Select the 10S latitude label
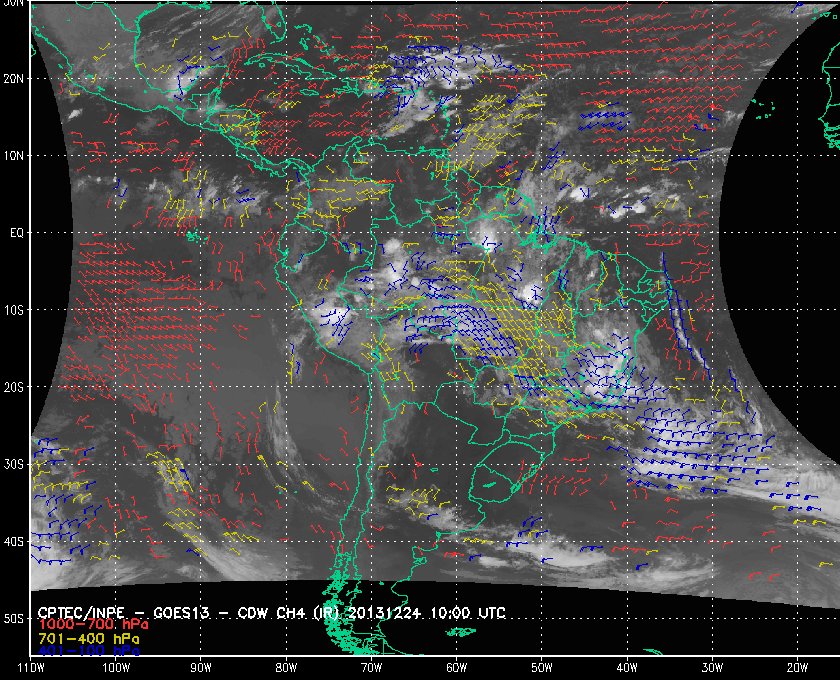Viewport: 840px width, 680px height. (x=13, y=310)
